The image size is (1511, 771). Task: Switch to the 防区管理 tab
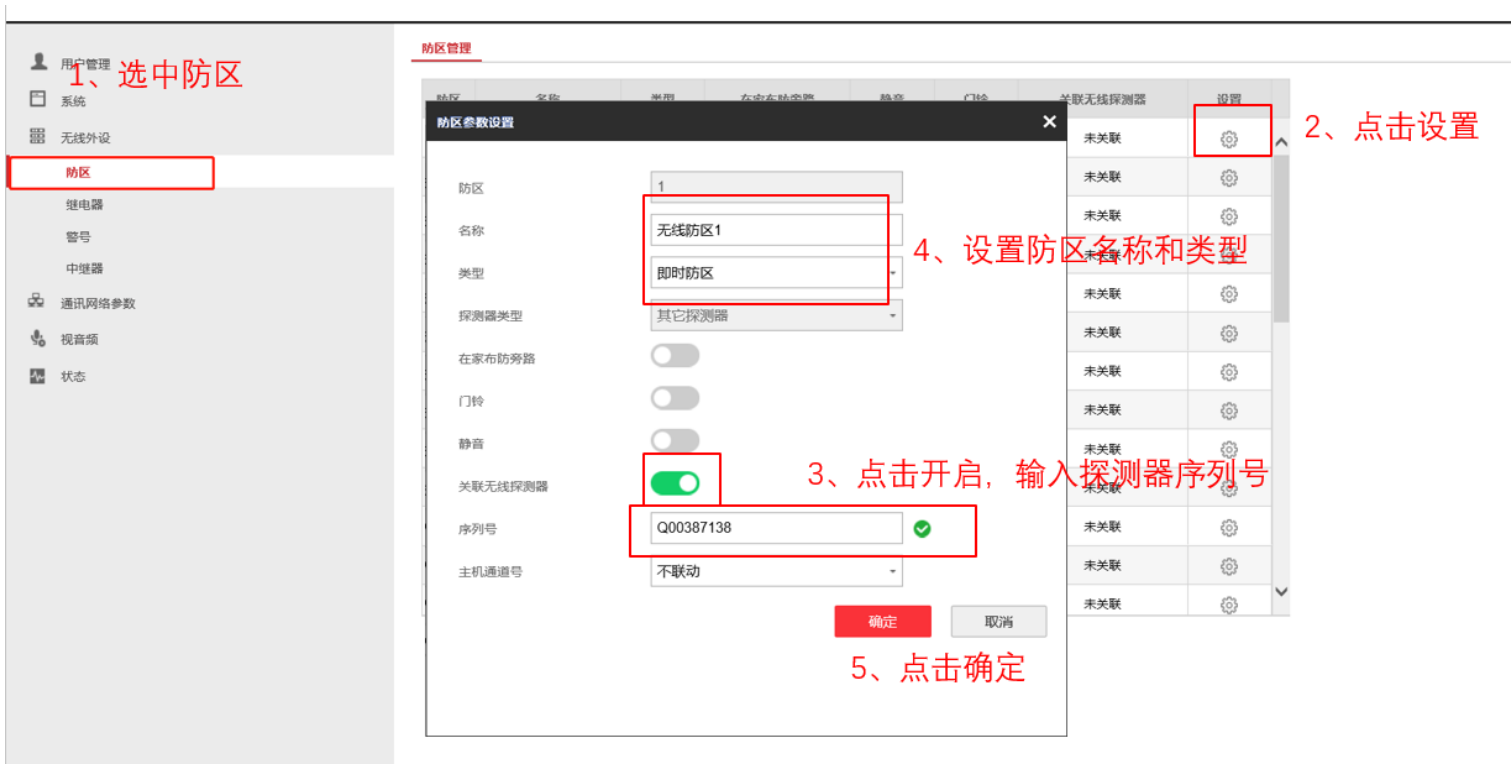[446, 48]
